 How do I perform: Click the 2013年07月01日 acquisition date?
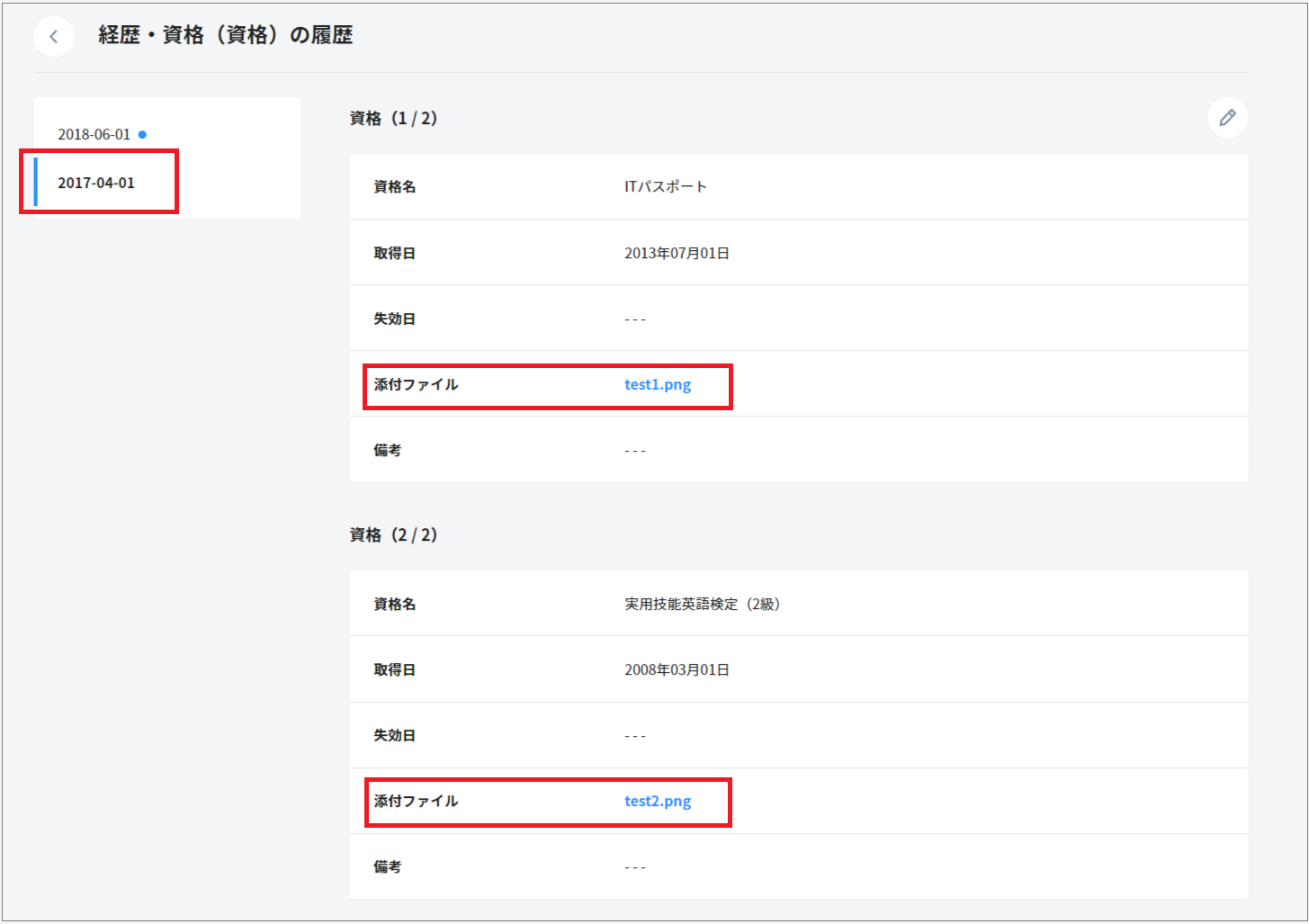point(677,254)
